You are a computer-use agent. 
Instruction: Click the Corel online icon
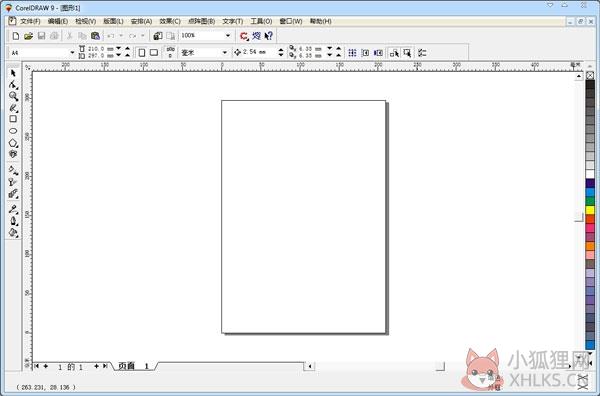256,36
